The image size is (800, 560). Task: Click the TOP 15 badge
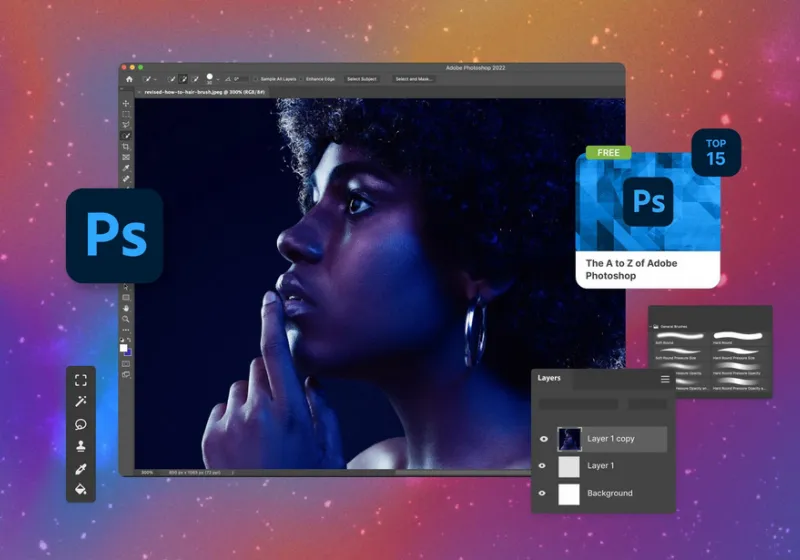(x=716, y=152)
